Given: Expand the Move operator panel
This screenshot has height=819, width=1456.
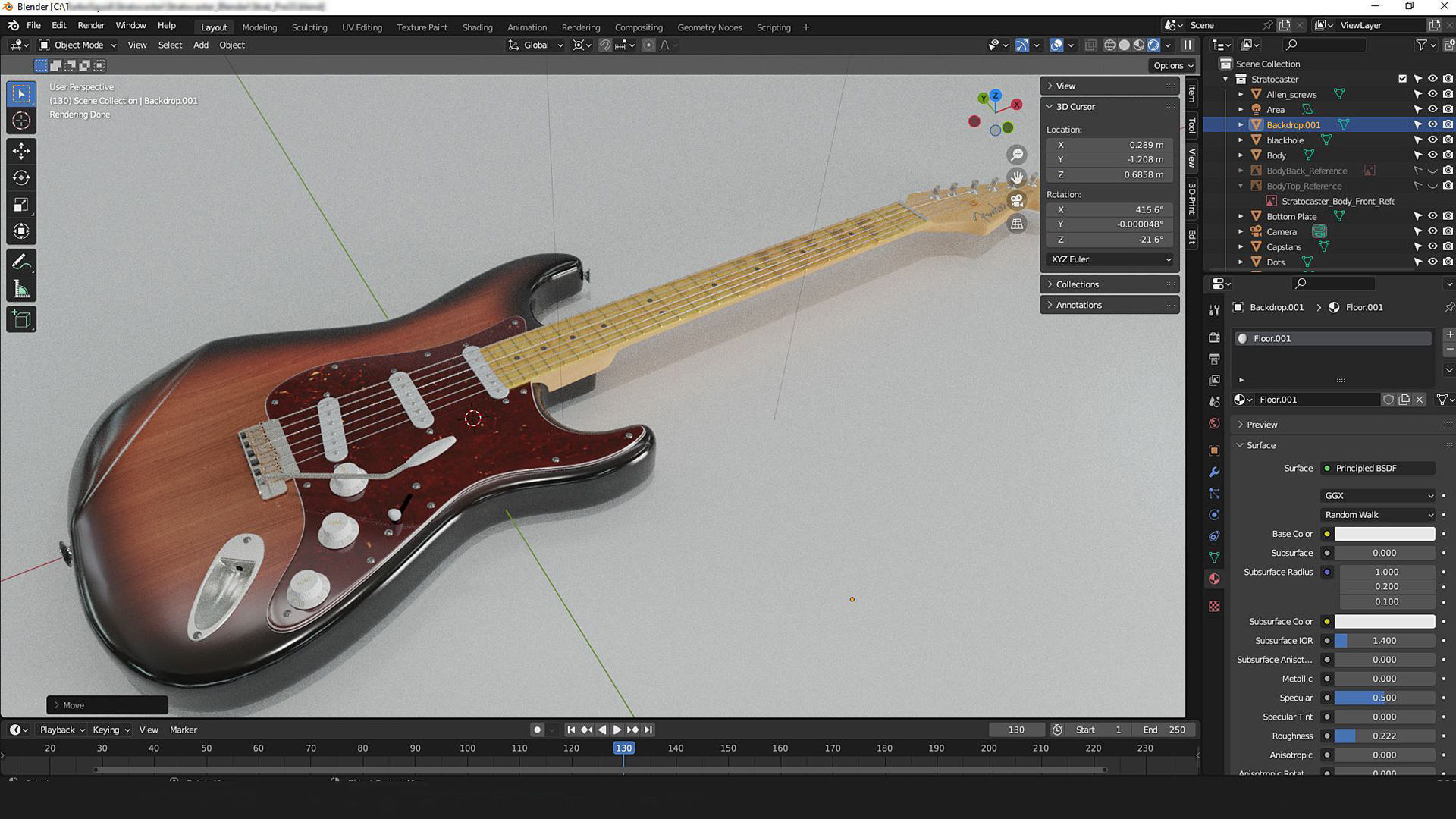Looking at the screenshot, I should [x=107, y=705].
